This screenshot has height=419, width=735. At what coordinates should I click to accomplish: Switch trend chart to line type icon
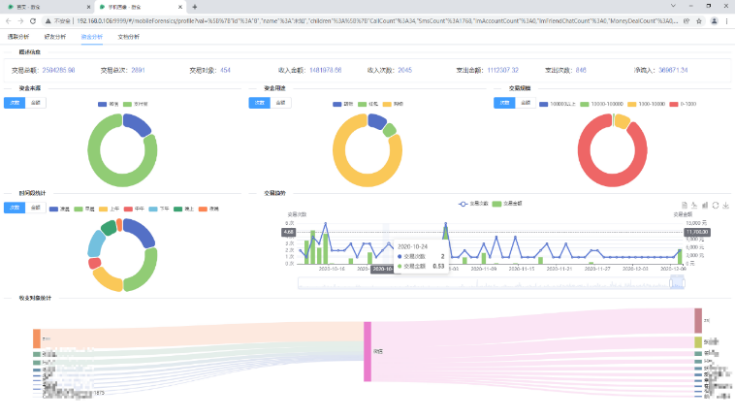point(694,205)
